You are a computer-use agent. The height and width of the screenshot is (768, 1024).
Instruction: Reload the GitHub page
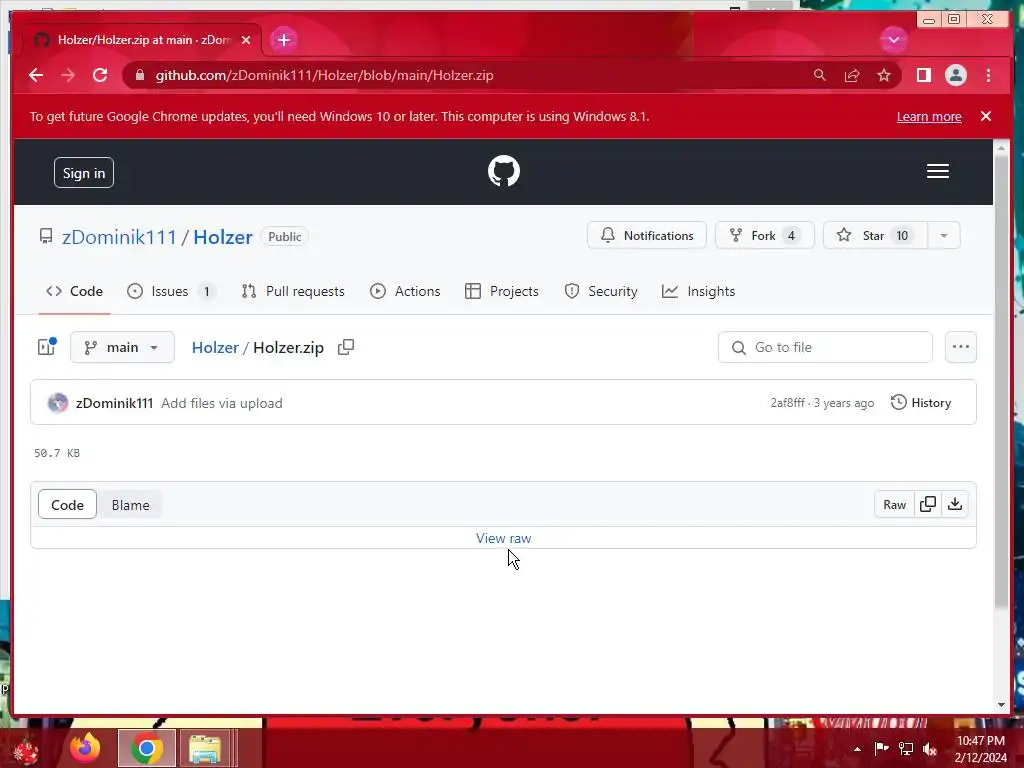coord(100,75)
